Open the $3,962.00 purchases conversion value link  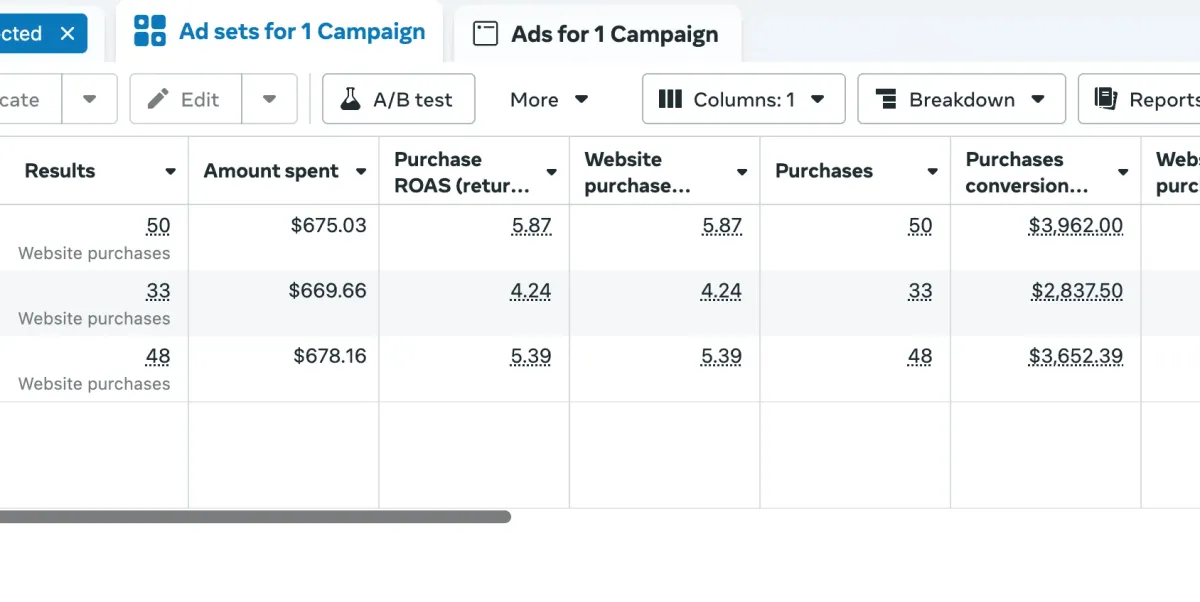(1075, 226)
